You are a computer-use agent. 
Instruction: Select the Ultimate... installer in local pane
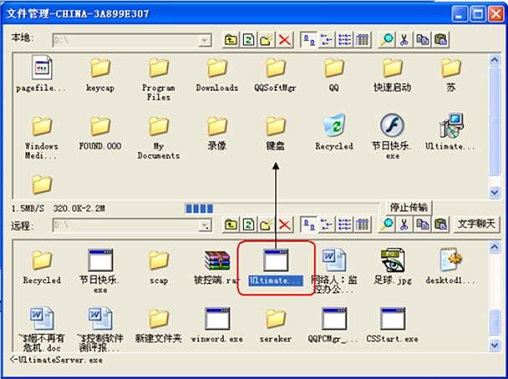pyautogui.click(x=451, y=132)
